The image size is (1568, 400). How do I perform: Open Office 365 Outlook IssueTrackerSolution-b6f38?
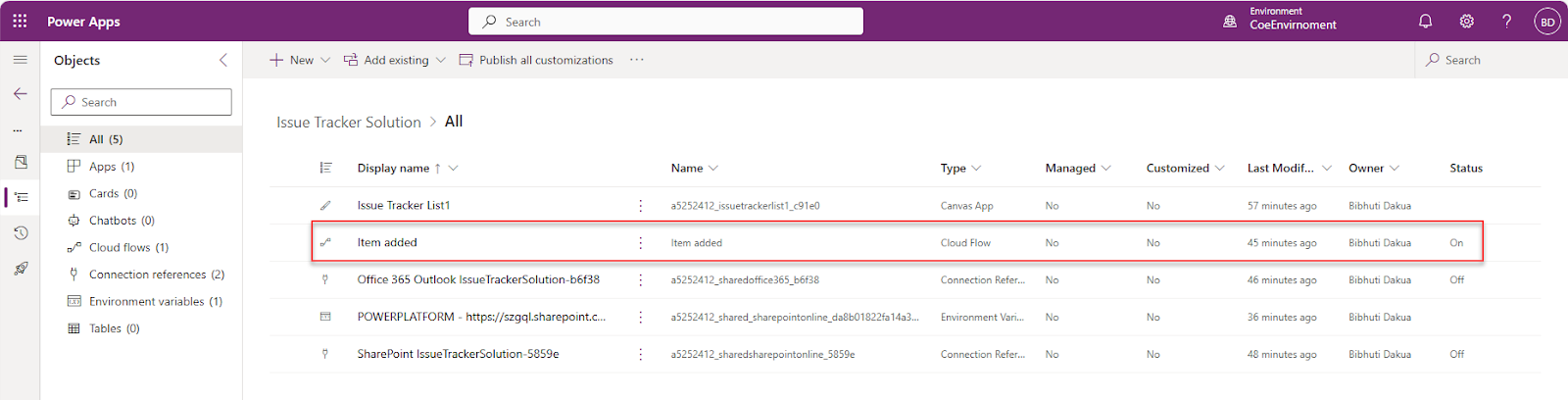[x=478, y=279]
